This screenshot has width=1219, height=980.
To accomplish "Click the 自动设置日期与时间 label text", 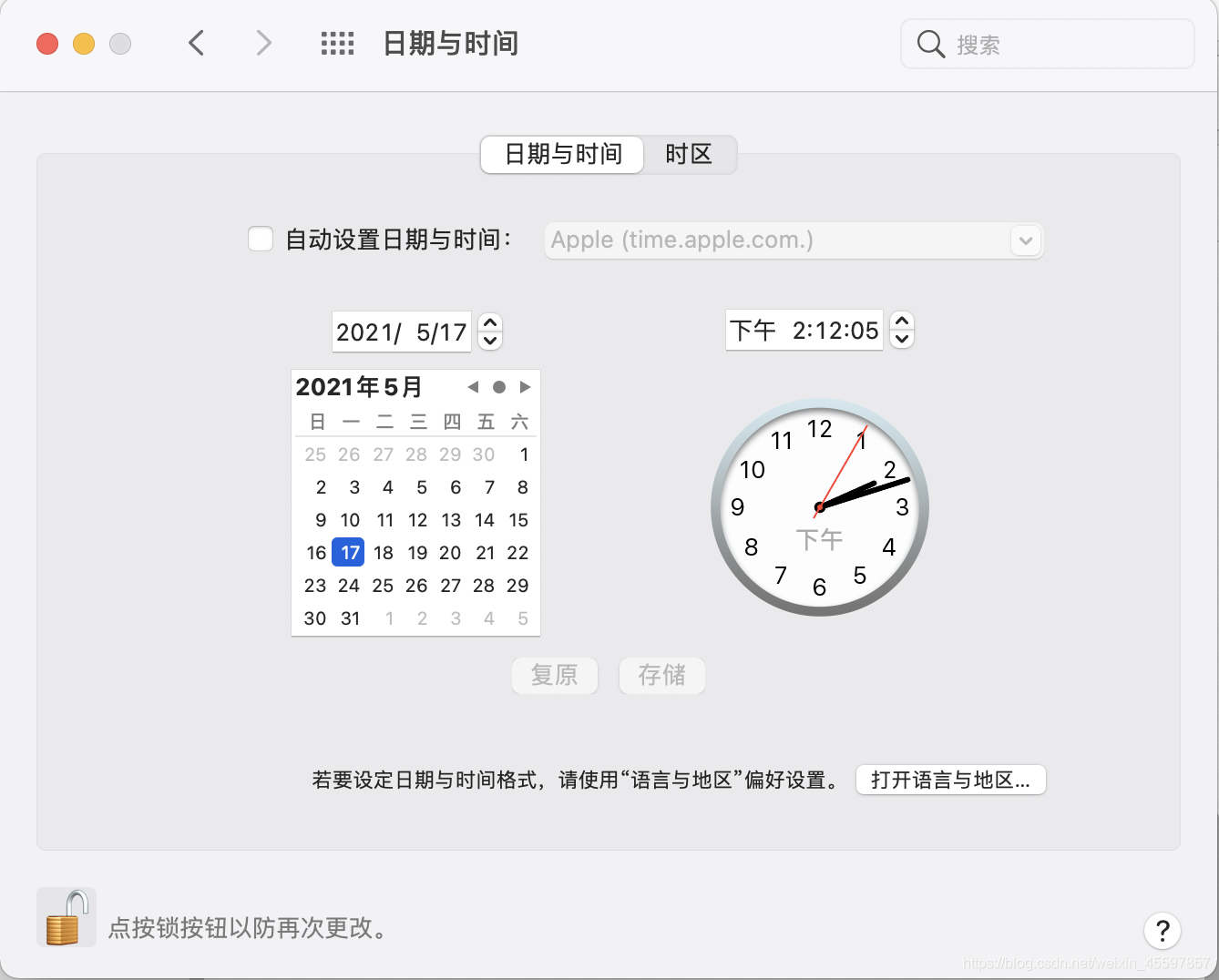I will (398, 240).
